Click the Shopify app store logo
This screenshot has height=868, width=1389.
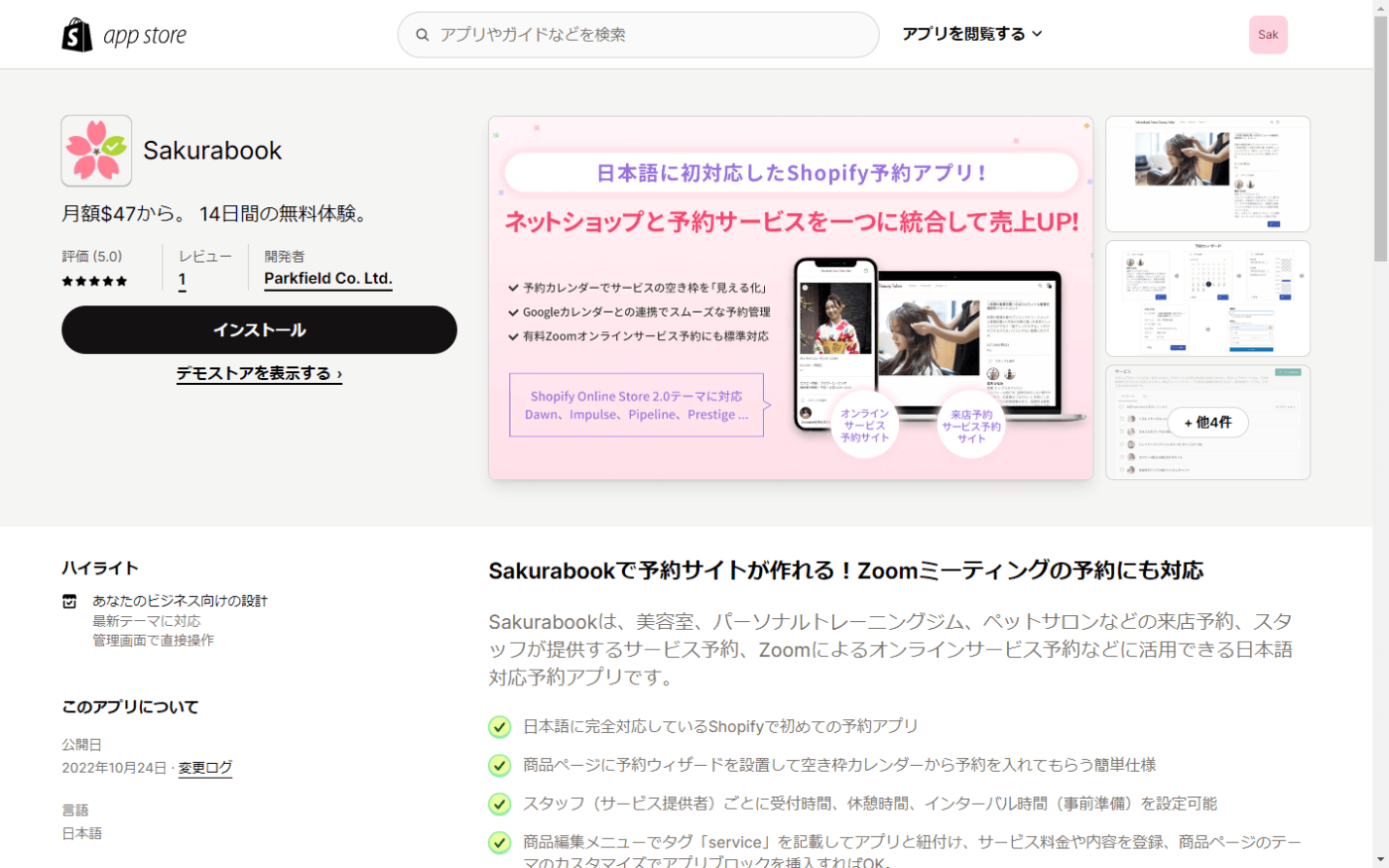point(123,34)
